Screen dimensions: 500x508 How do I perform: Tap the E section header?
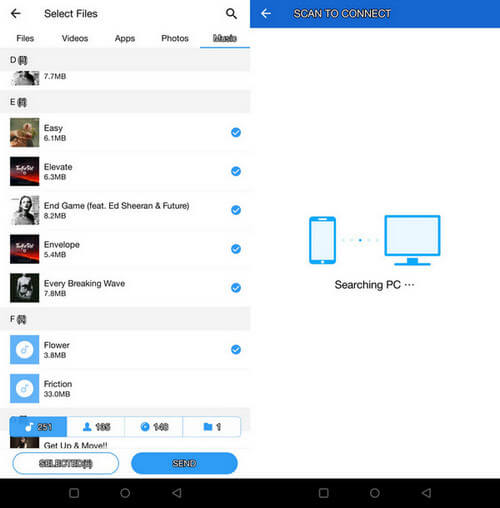pyautogui.click(x=125, y=102)
